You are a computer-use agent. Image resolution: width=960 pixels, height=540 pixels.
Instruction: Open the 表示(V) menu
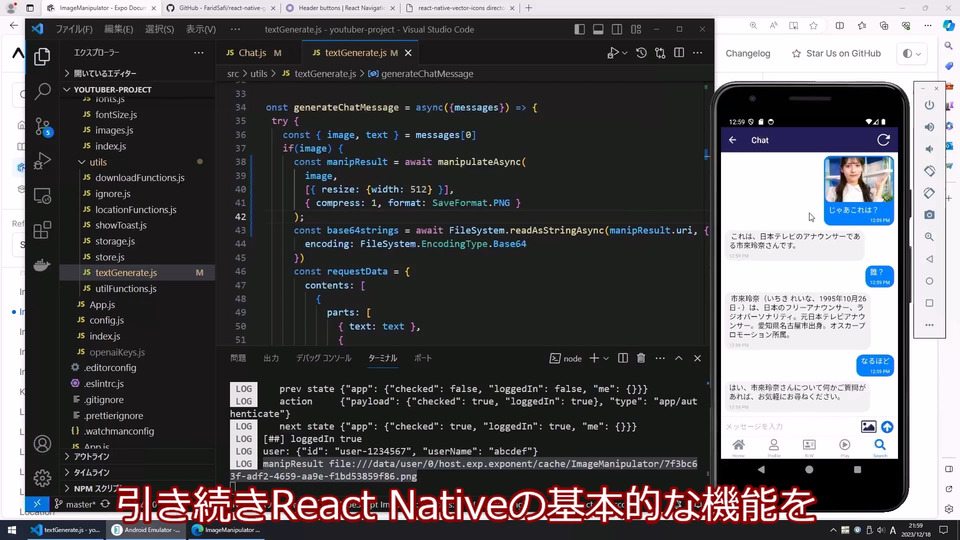pyautogui.click(x=201, y=29)
